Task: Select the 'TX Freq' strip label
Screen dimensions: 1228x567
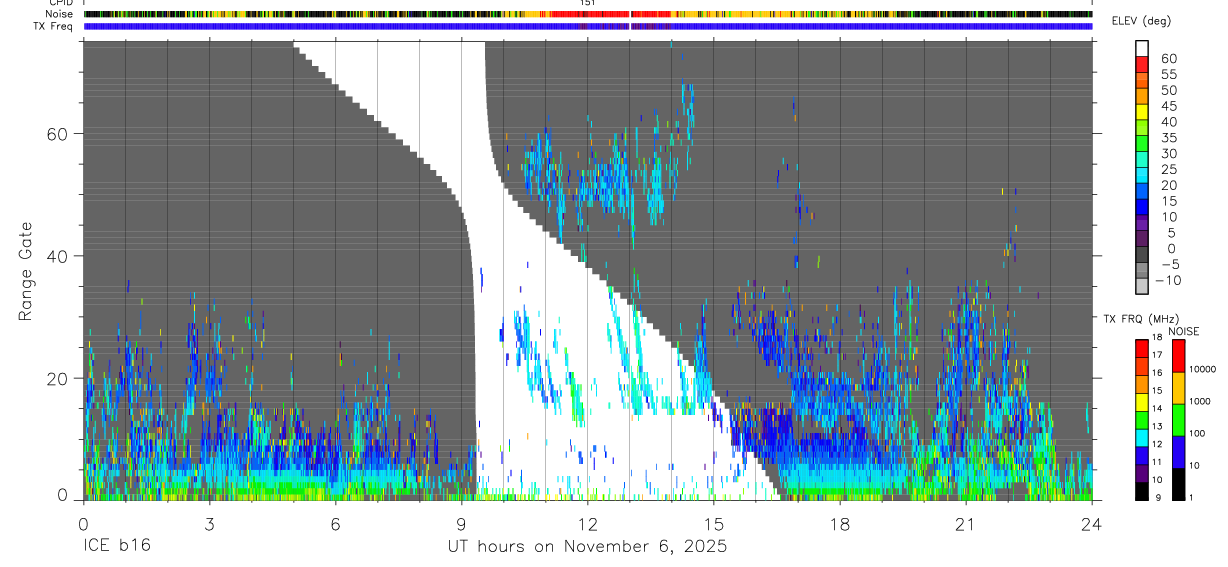Action: click(54, 26)
